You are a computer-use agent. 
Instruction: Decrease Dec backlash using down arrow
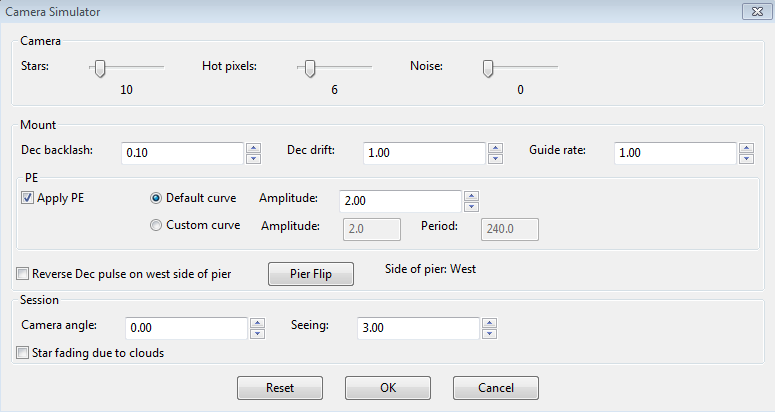click(254, 158)
